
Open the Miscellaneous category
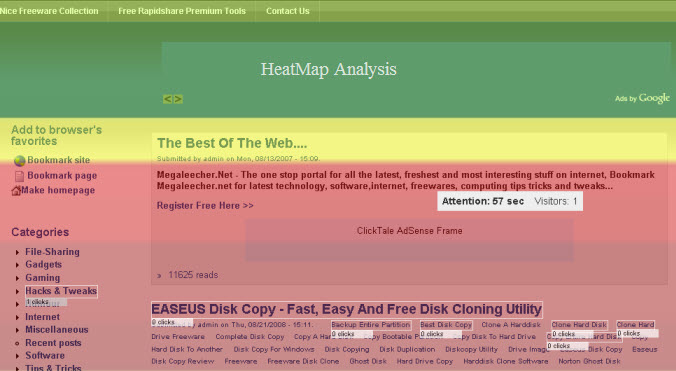point(56,330)
